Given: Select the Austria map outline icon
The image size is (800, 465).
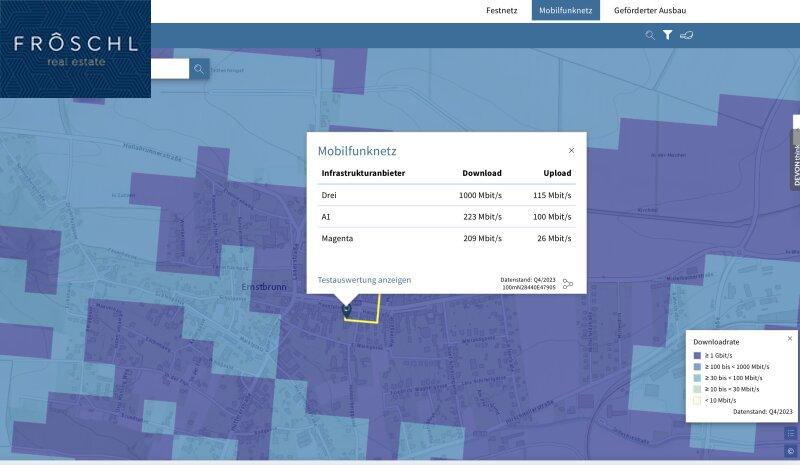Looking at the screenshot, I should [687, 35].
